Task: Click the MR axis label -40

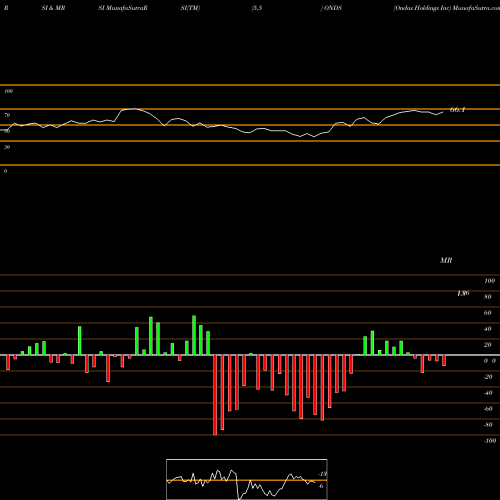Action: pyautogui.click(x=488, y=393)
